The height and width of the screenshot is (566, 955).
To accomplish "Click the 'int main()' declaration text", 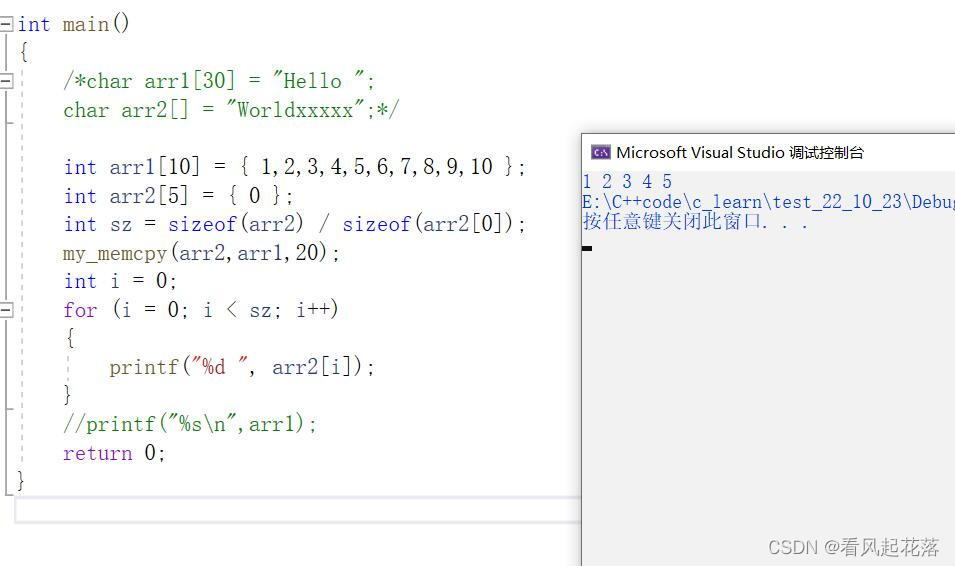I will [x=73, y=24].
